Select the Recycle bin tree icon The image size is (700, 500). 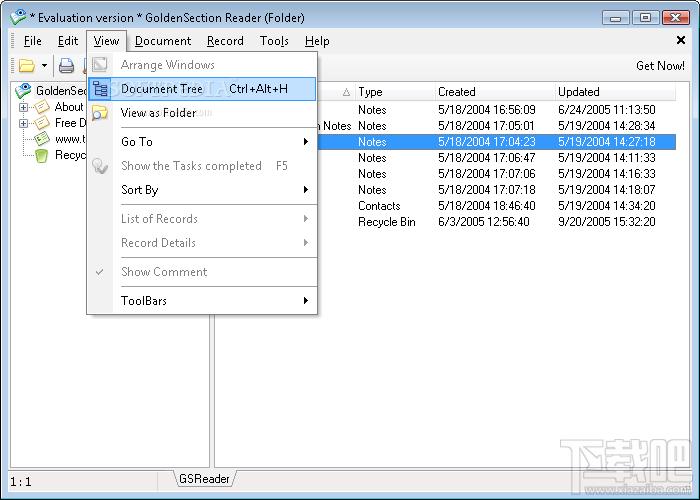(x=41, y=155)
